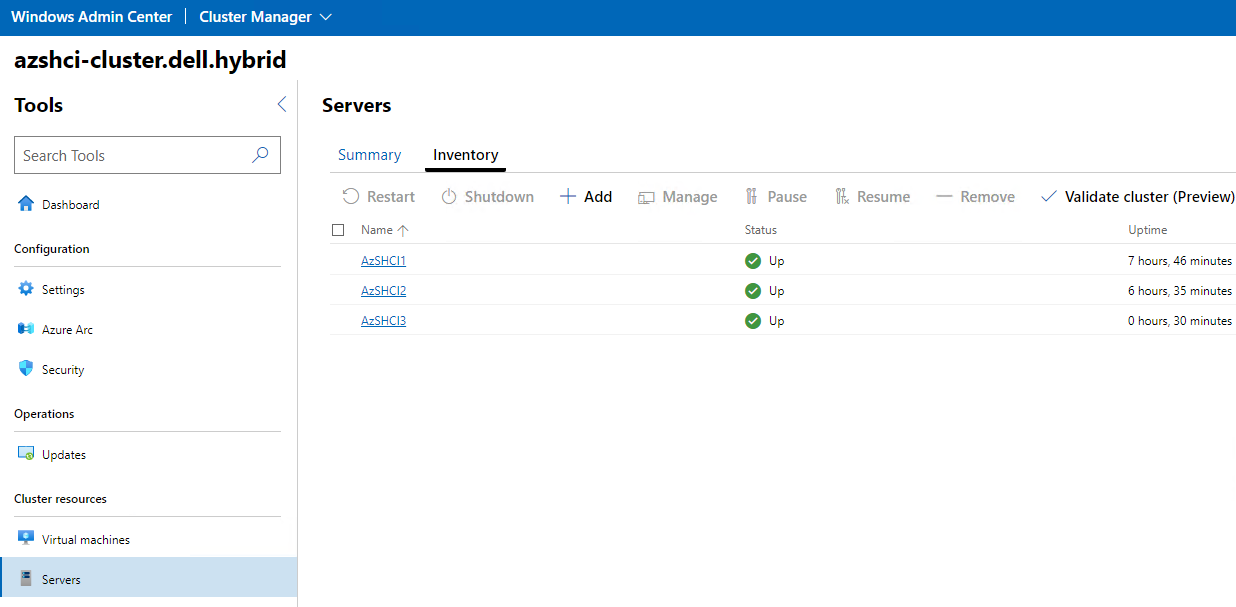Select the Inventory tab
Image resolution: width=1236 pixels, height=607 pixels.
(465, 155)
